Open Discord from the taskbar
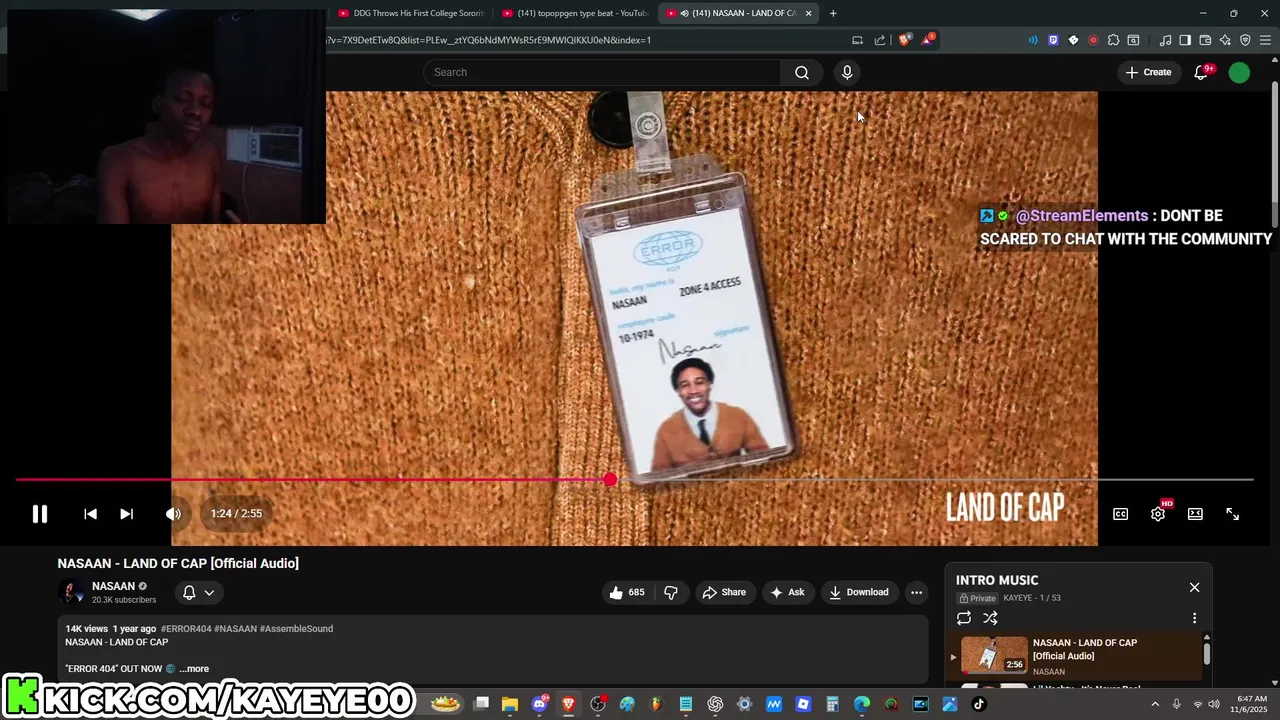The width and height of the screenshot is (1280, 720). pyautogui.click(x=540, y=704)
